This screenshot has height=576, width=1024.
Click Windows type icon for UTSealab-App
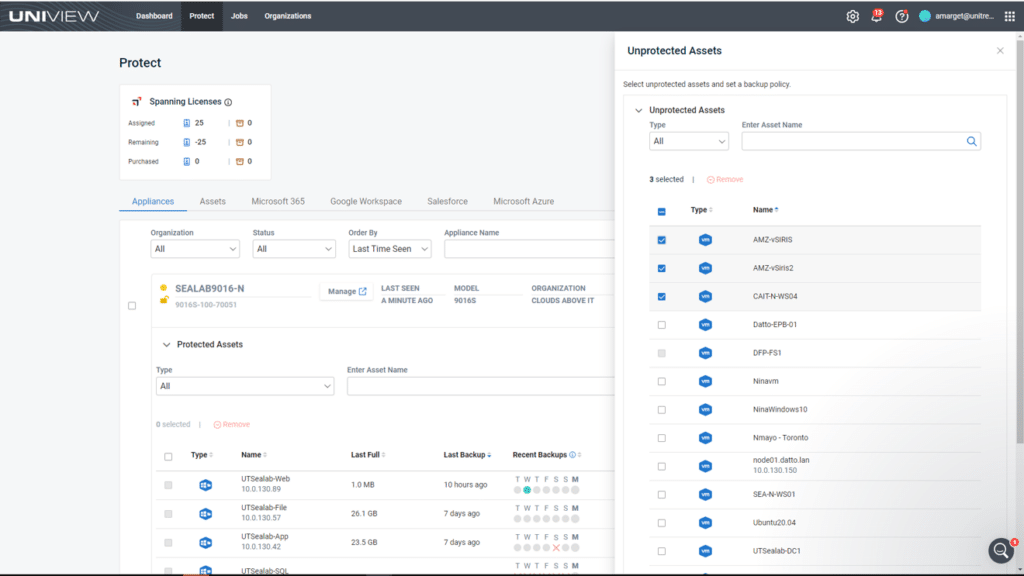coord(206,542)
